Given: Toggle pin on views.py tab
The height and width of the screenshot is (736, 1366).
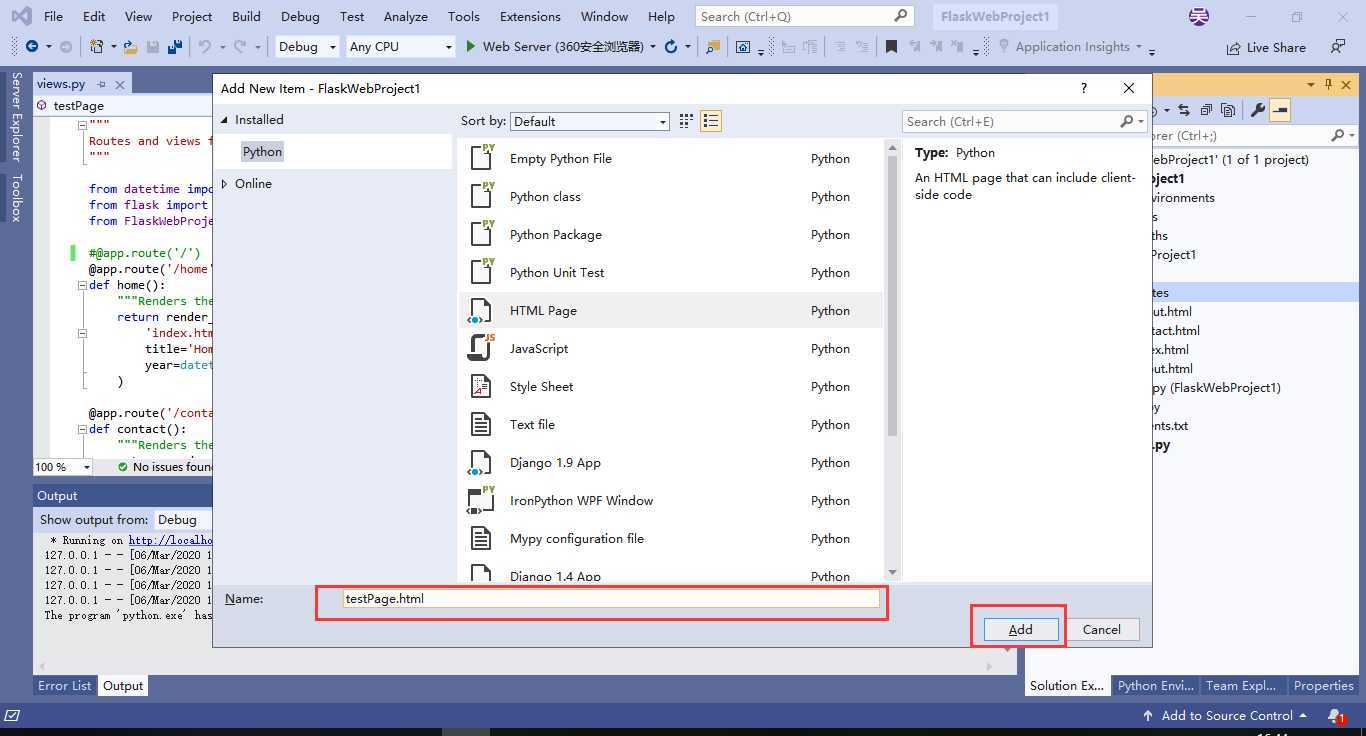Looking at the screenshot, I should coord(101,84).
